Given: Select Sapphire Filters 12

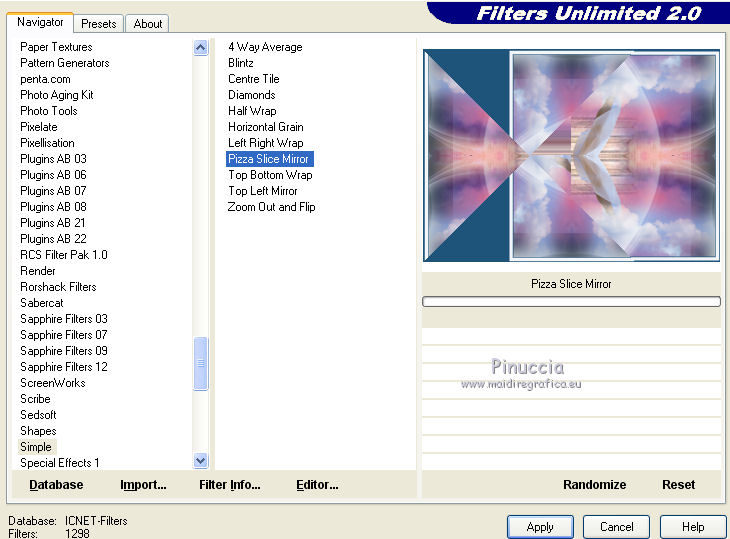Looking at the screenshot, I should 64,367.
